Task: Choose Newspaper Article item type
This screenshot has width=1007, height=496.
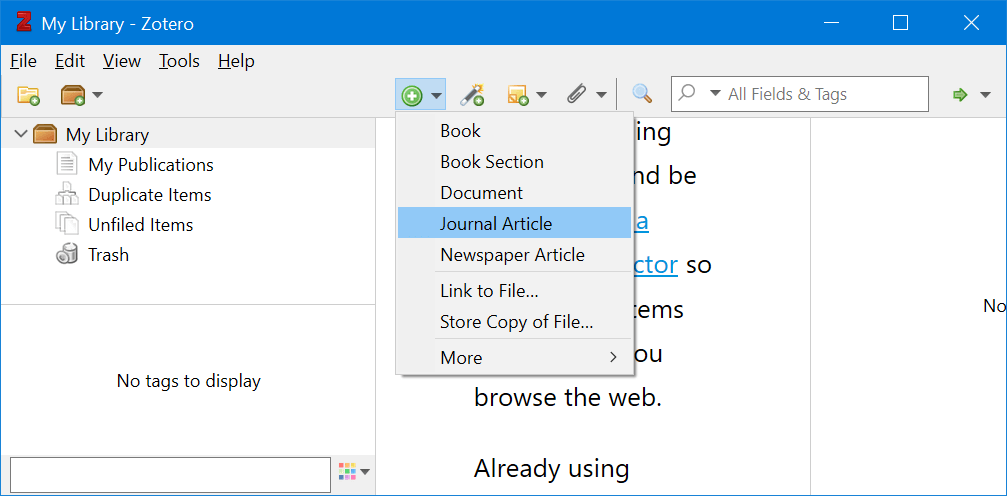Action: click(x=514, y=255)
